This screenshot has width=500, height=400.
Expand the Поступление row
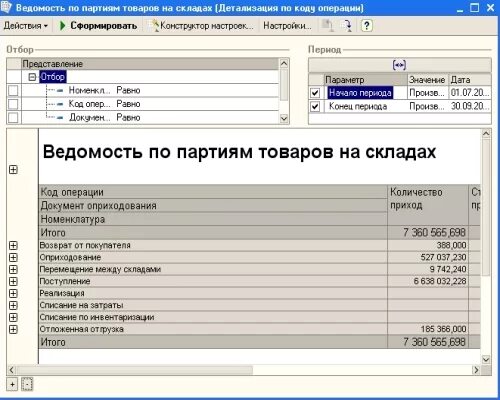[13, 282]
